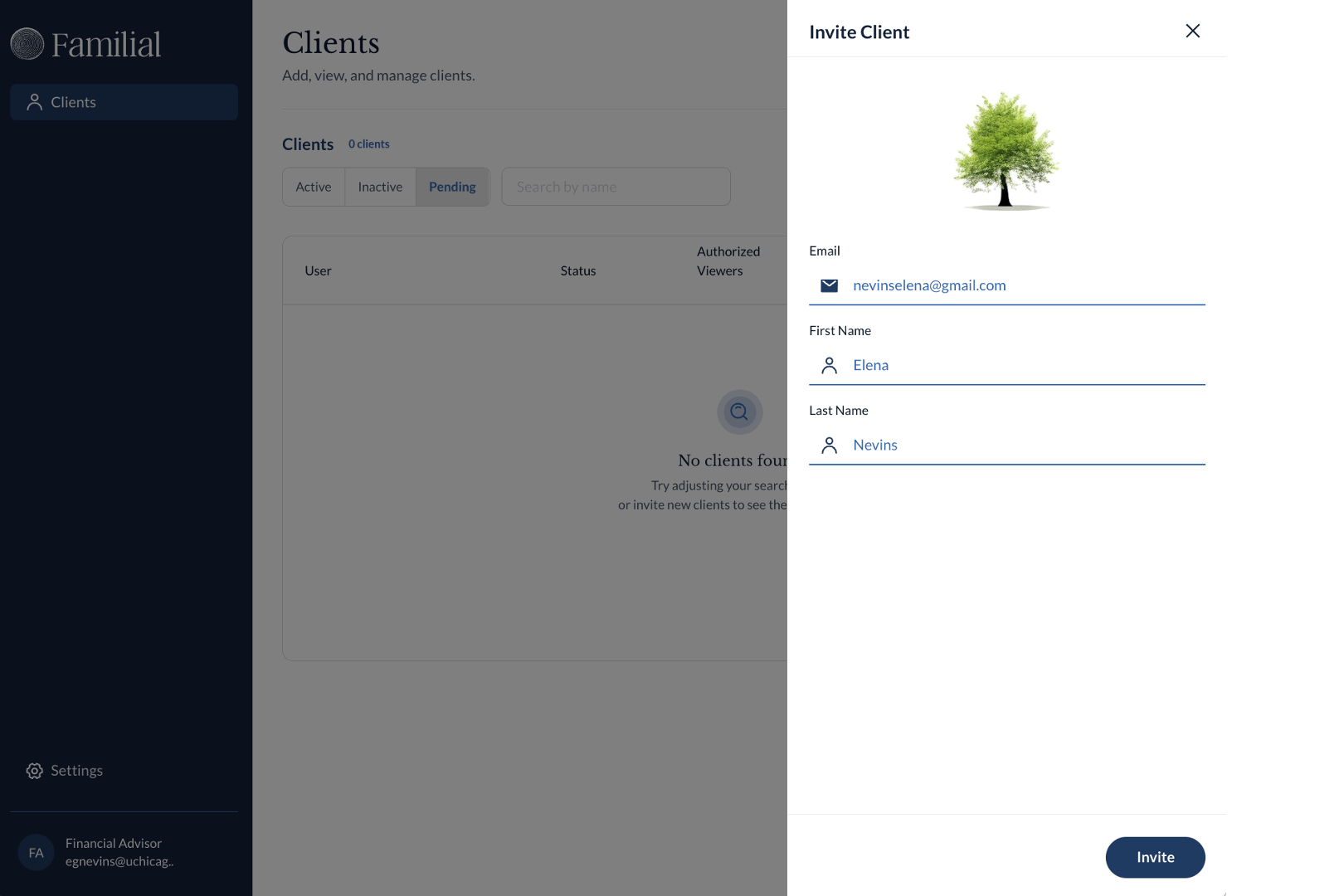This screenshot has height=896, width=1344.
Task: Click the Familial logo icon
Action: click(x=27, y=44)
